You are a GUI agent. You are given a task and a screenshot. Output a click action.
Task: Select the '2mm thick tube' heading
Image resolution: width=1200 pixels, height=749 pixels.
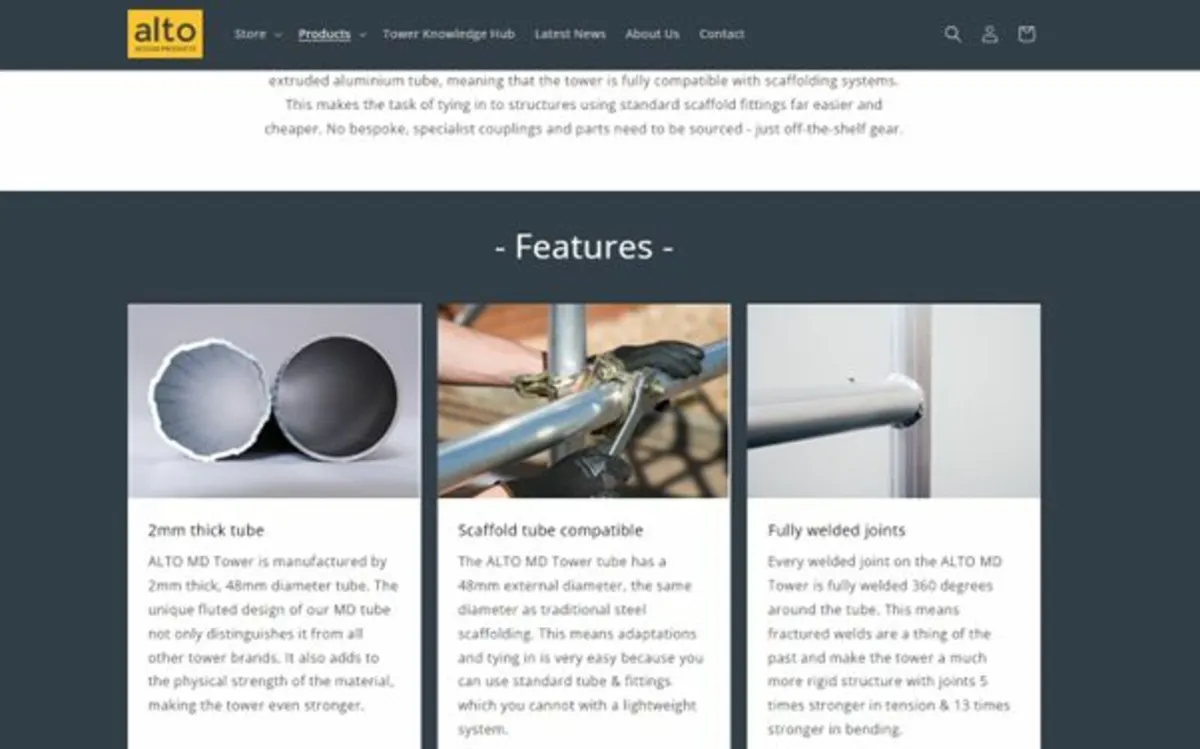click(206, 530)
